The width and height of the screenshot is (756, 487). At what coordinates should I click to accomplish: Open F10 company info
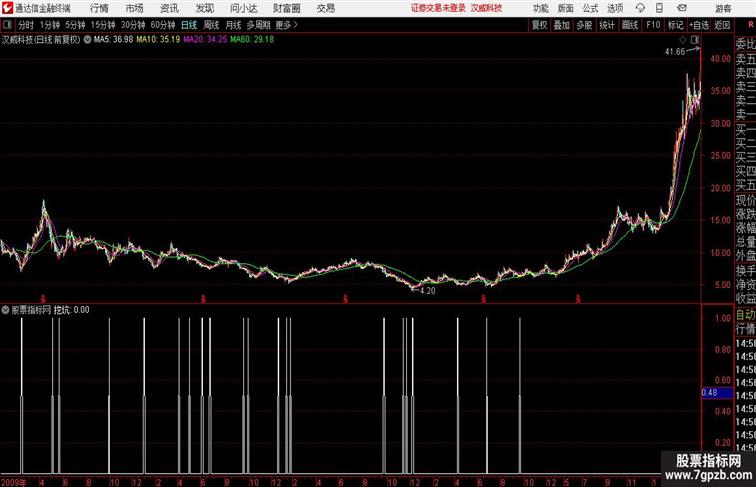point(653,25)
